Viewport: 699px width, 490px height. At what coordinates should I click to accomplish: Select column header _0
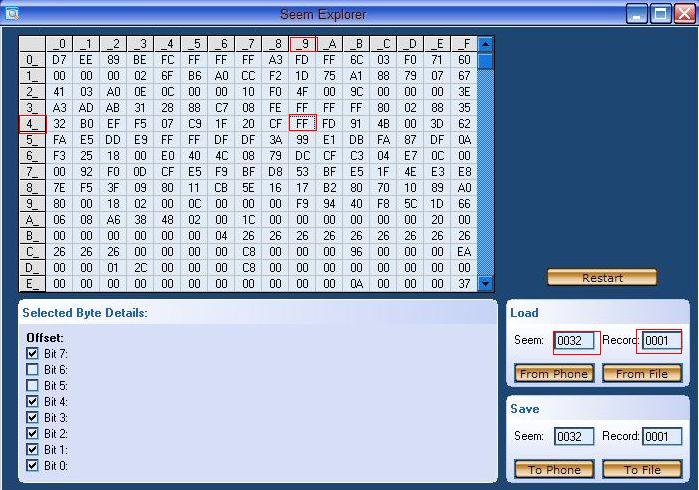coord(59,44)
